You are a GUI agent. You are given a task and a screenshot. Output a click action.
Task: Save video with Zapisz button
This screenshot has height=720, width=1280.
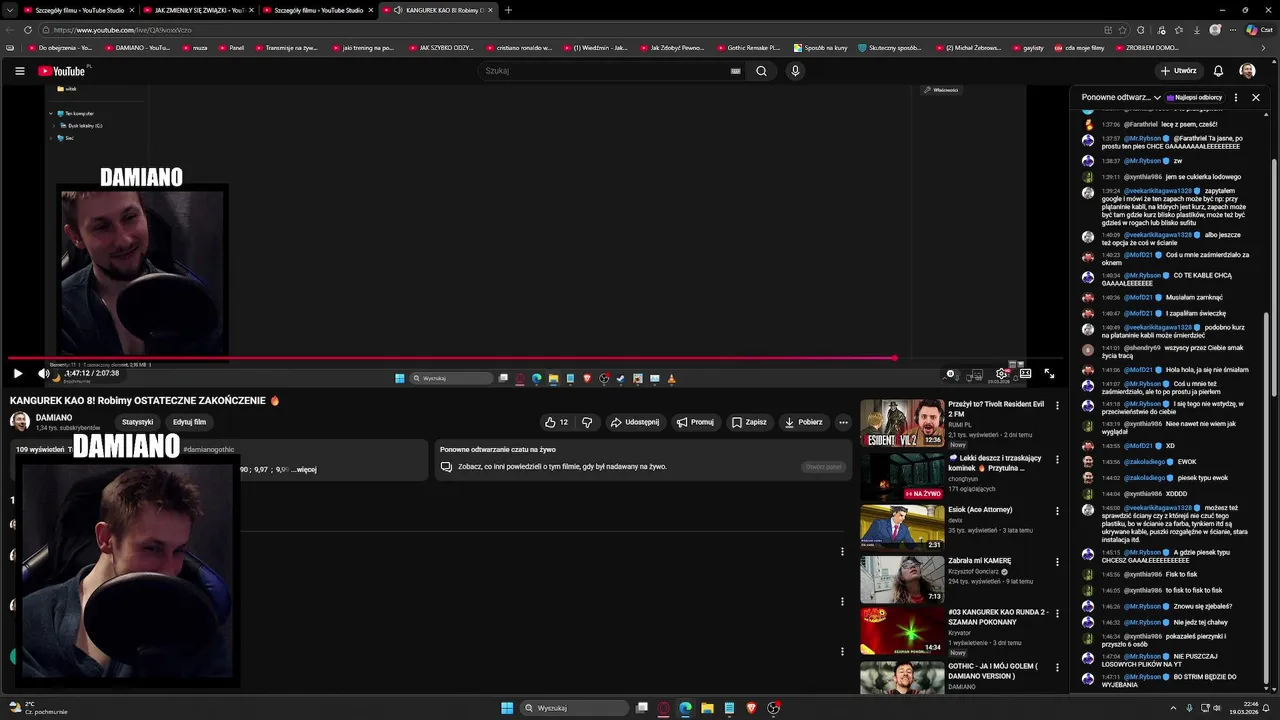click(x=748, y=422)
